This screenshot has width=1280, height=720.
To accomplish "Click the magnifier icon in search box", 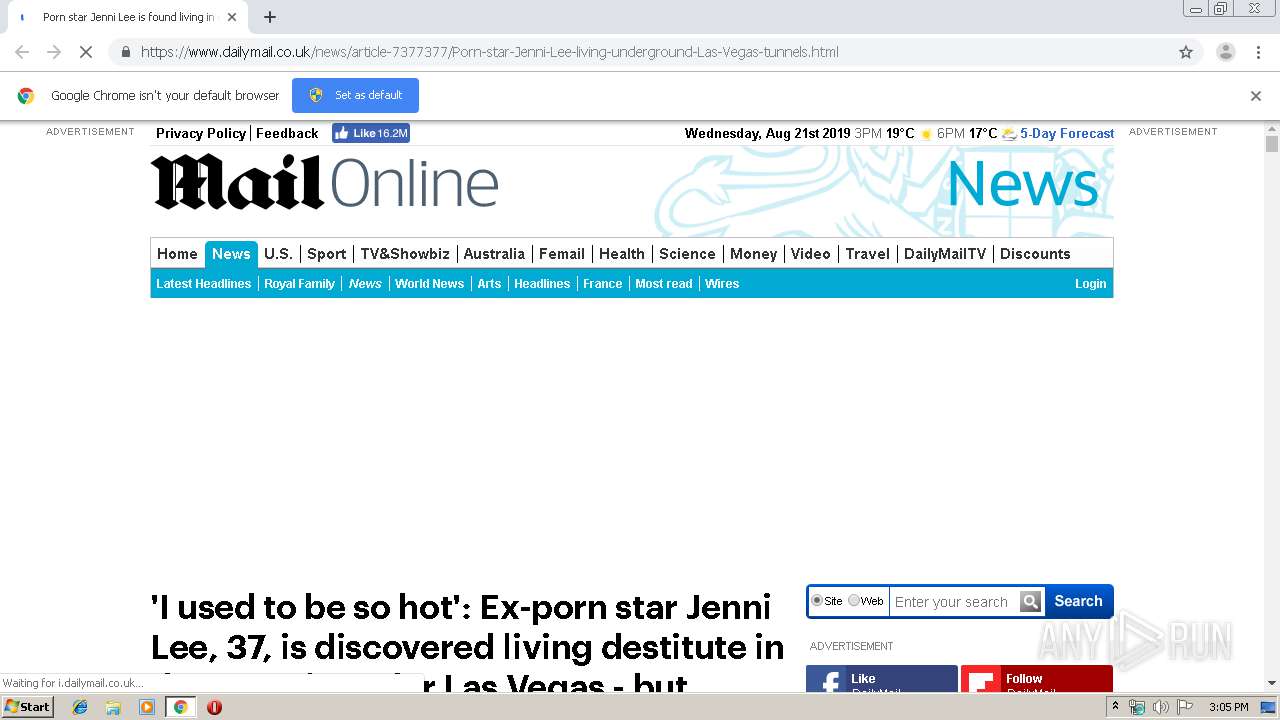I will tap(1031, 602).
